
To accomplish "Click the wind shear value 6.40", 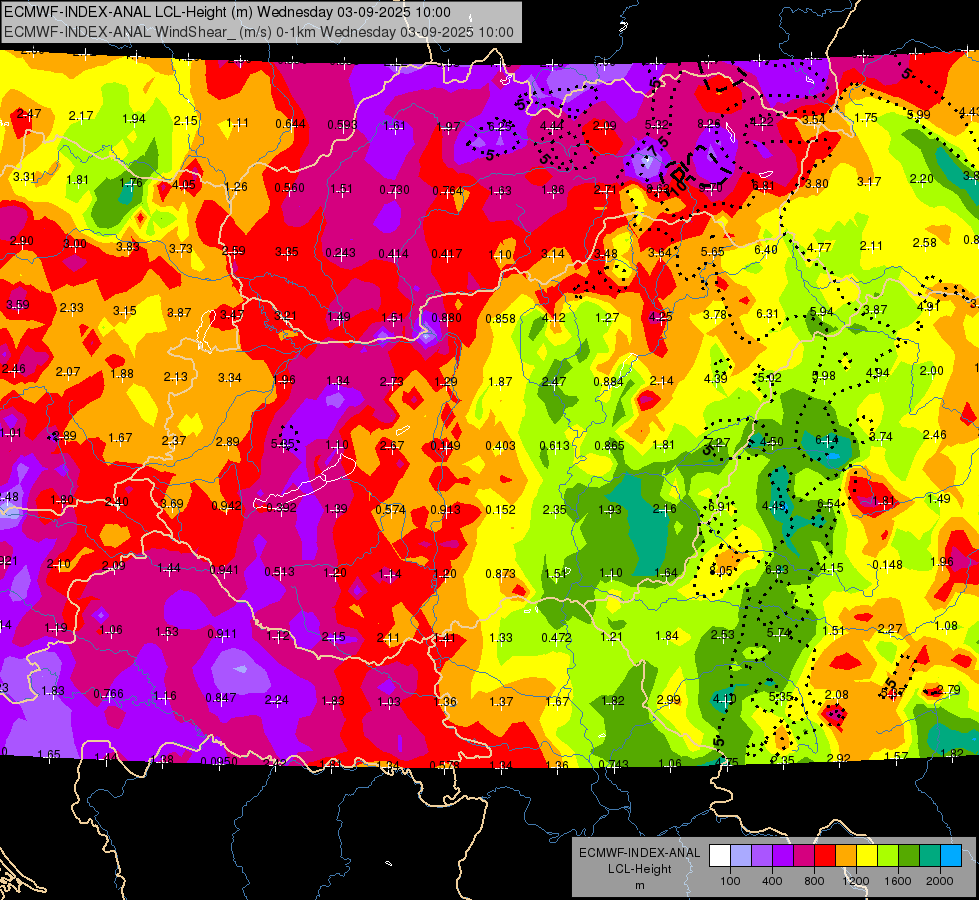I will tap(765, 249).
